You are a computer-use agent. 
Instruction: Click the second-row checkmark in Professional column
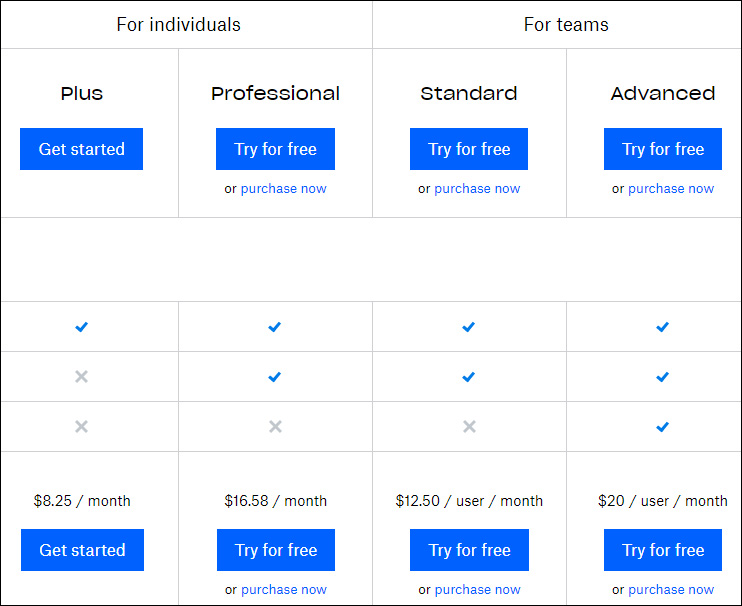point(274,377)
